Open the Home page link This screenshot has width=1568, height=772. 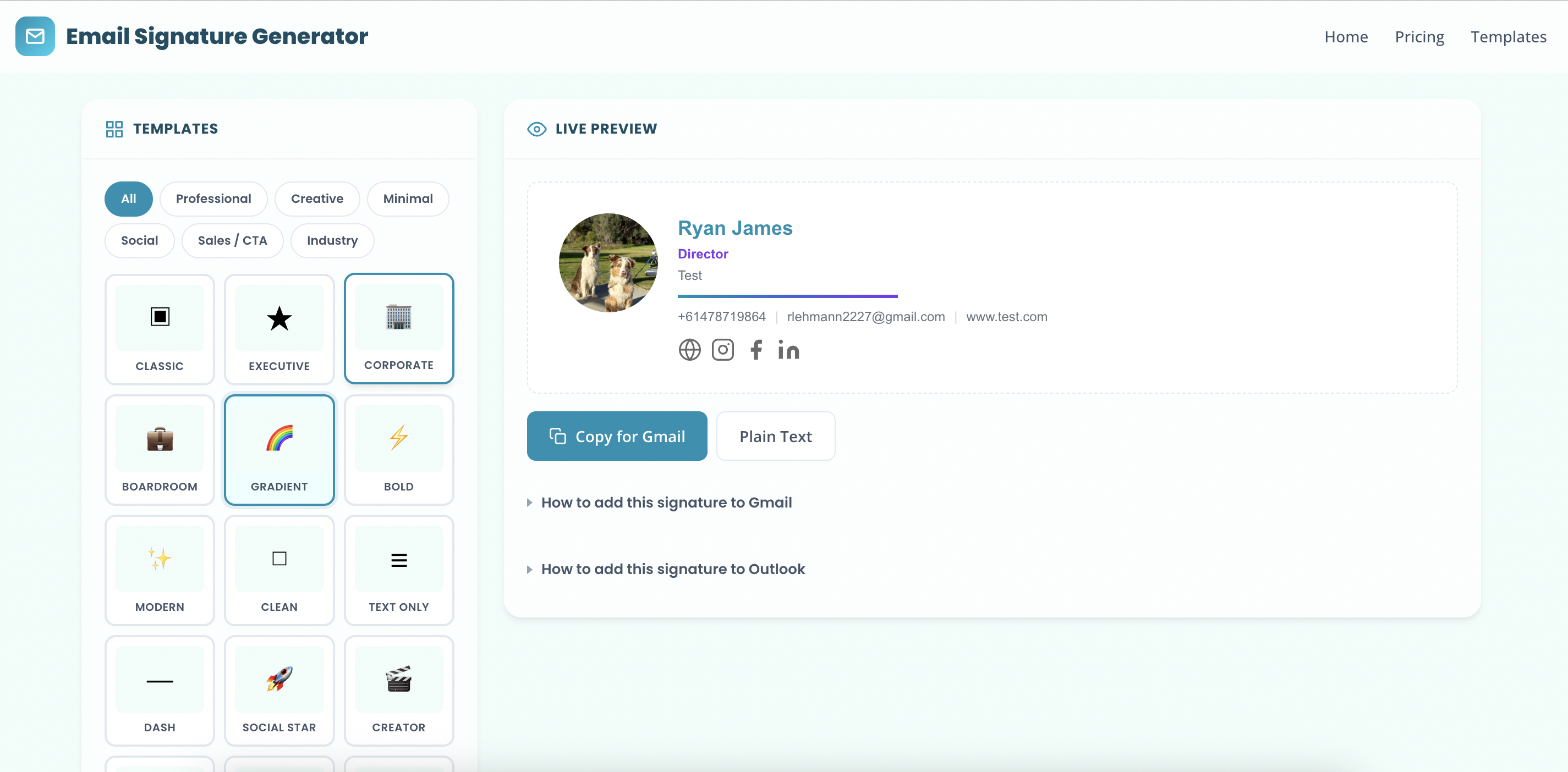(1346, 37)
